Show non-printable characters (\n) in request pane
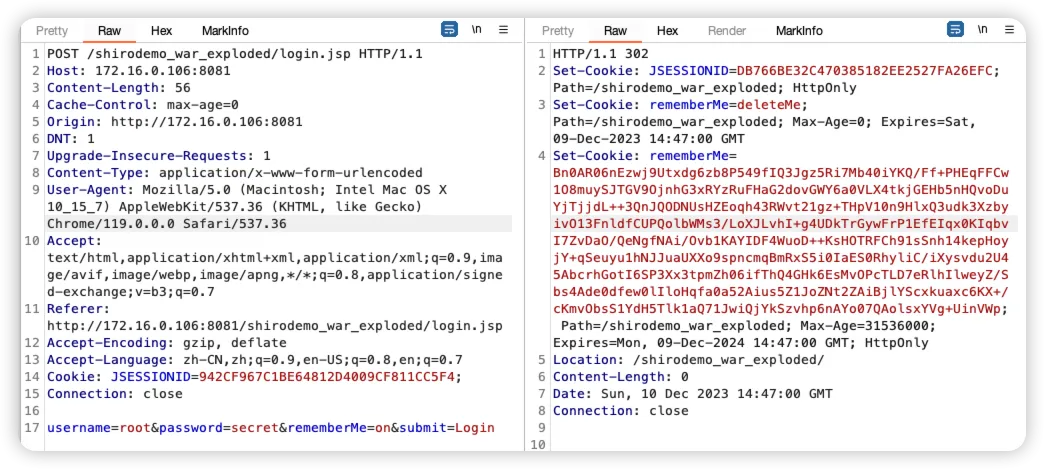Viewport: 1044px width, 469px height. [x=477, y=30]
